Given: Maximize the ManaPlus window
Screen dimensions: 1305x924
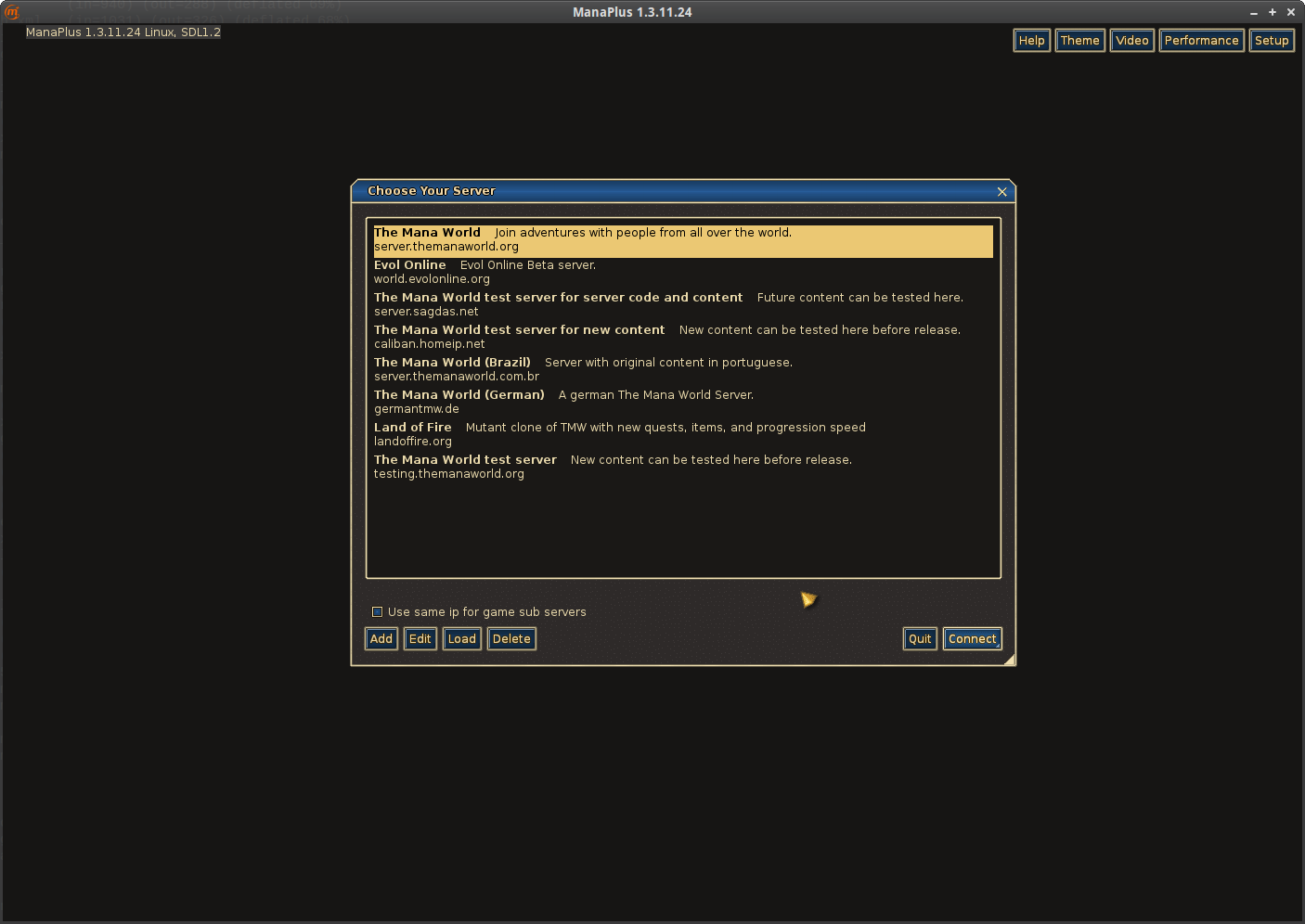Looking at the screenshot, I should (1273, 13).
